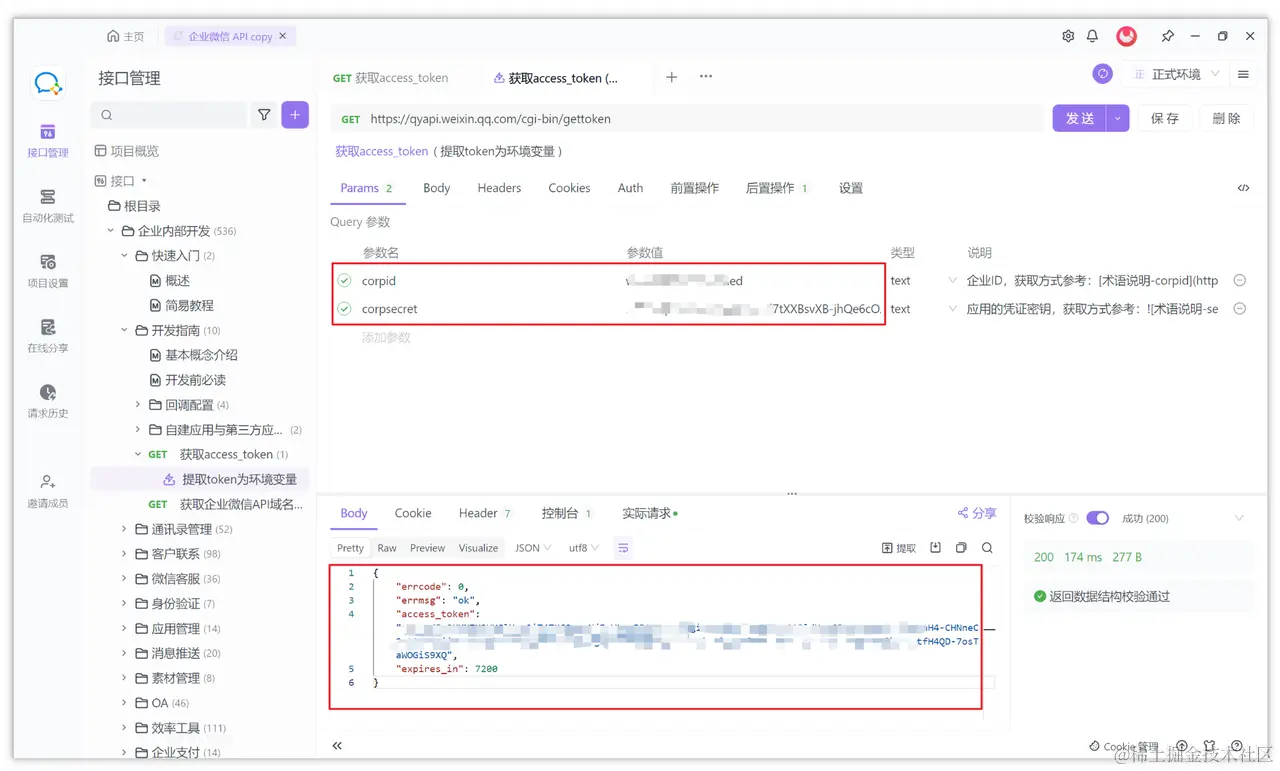The height and width of the screenshot is (771, 1280).
Task: Switch to the response Header tab
Action: (x=484, y=513)
